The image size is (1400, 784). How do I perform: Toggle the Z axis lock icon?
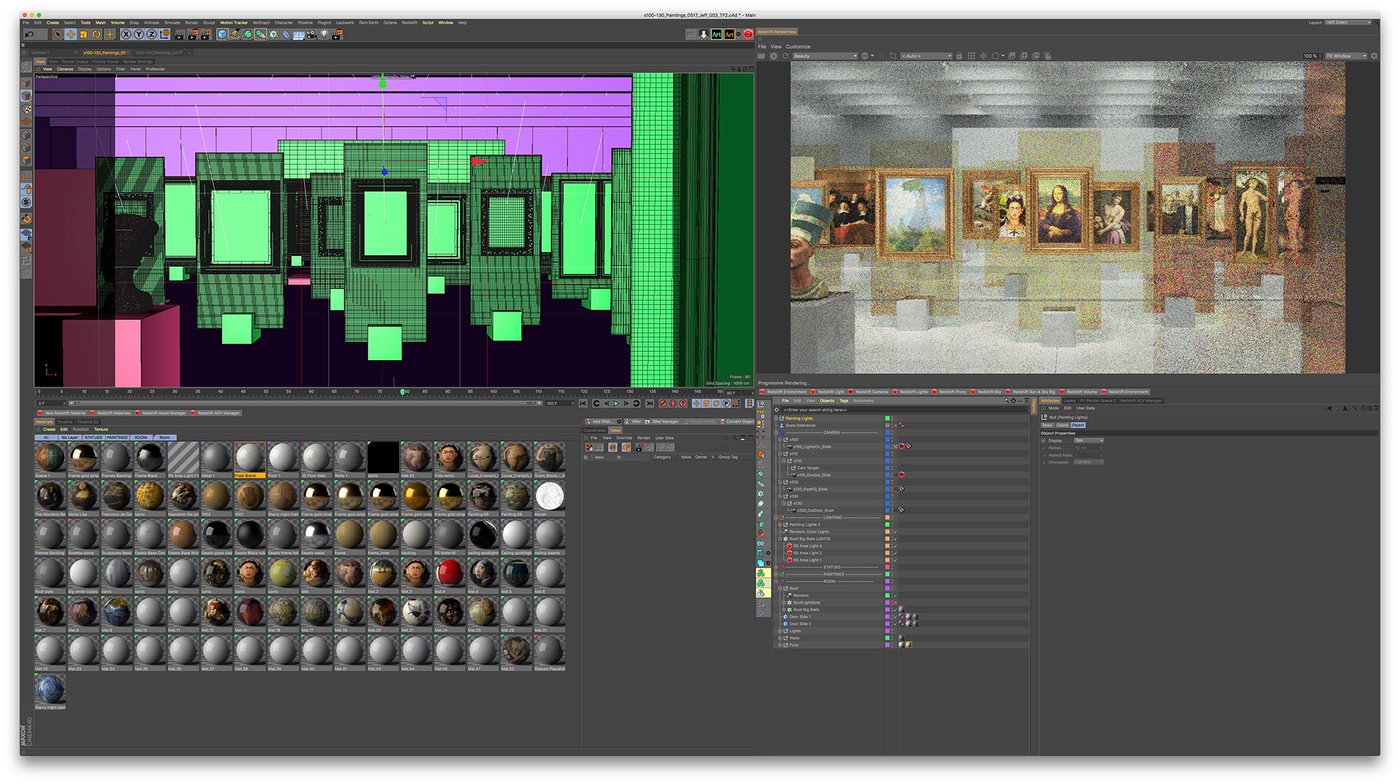pos(152,35)
